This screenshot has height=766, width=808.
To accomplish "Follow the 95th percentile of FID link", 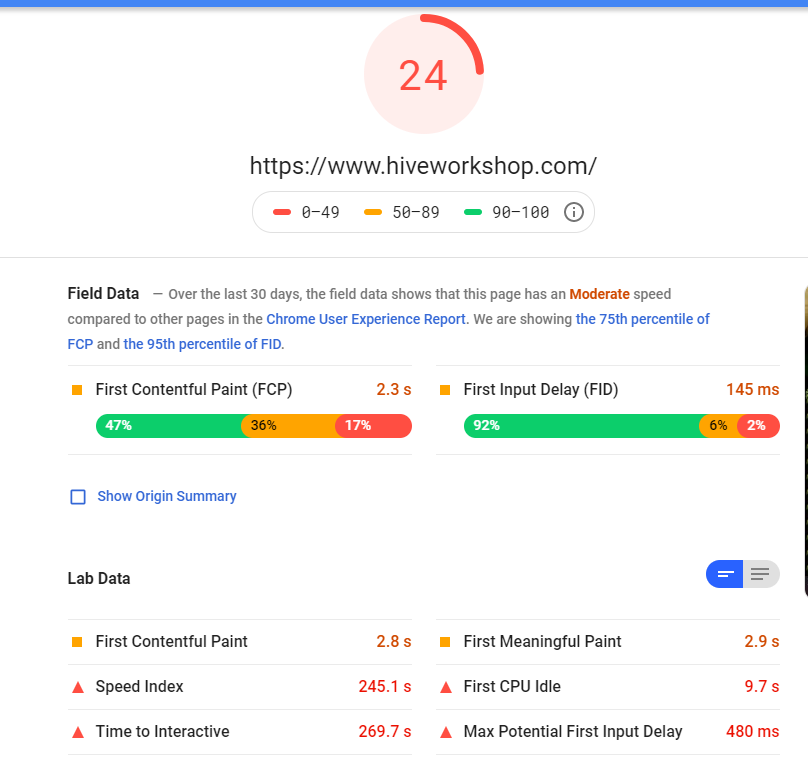I will click(203, 344).
